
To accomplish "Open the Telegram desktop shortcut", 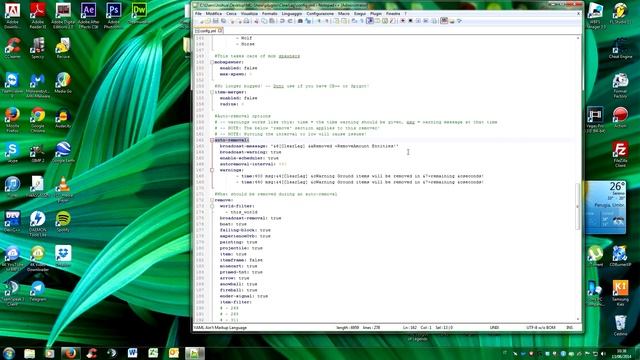I will (38, 291).
